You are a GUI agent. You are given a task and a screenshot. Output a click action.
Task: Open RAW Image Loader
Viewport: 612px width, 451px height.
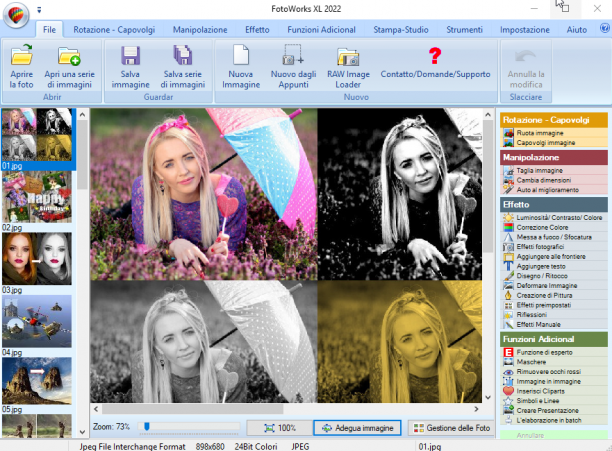348,67
